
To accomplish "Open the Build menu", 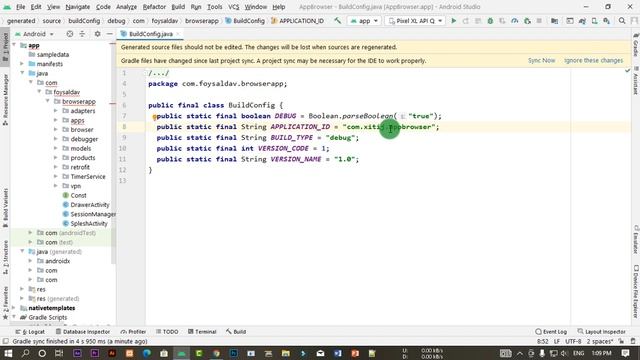I will coord(178,7).
